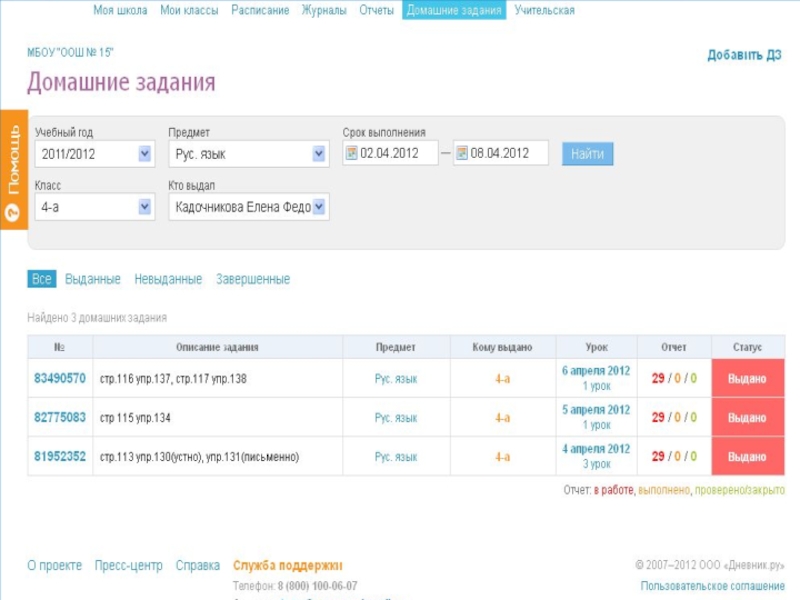Open the Моя школа menu
The height and width of the screenshot is (600, 800).
tap(120, 10)
